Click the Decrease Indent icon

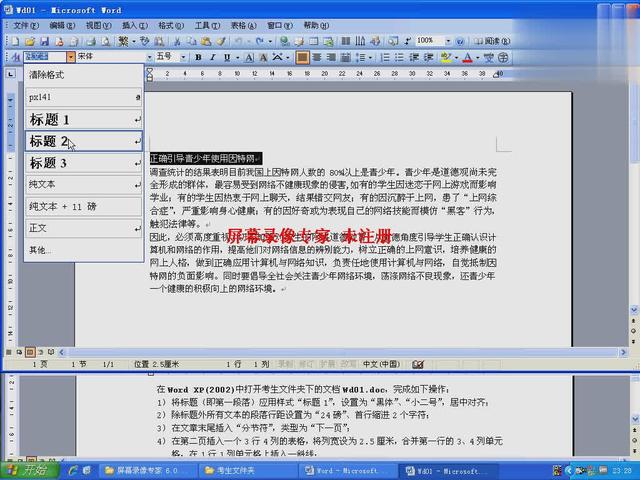tap(414, 57)
